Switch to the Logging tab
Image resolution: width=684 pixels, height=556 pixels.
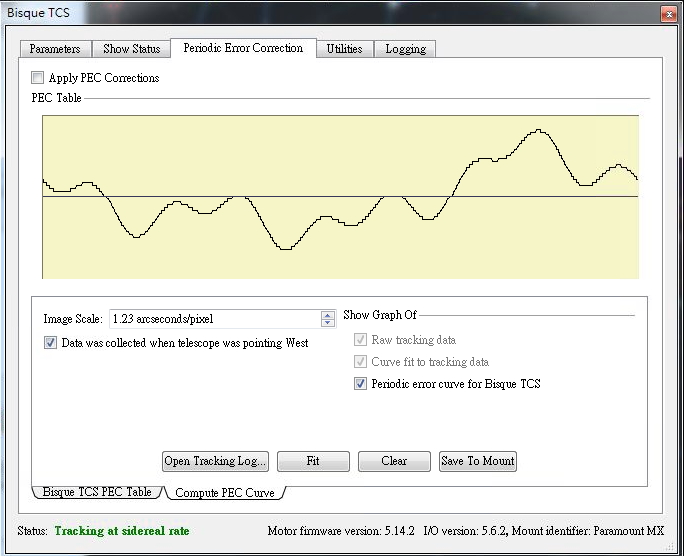click(x=405, y=49)
